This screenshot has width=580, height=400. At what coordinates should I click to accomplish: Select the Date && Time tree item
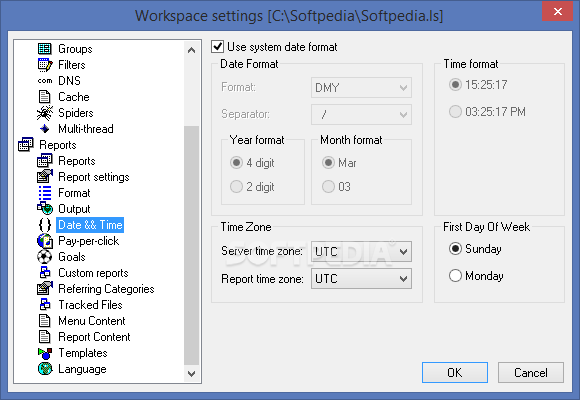pyautogui.click(x=90, y=225)
